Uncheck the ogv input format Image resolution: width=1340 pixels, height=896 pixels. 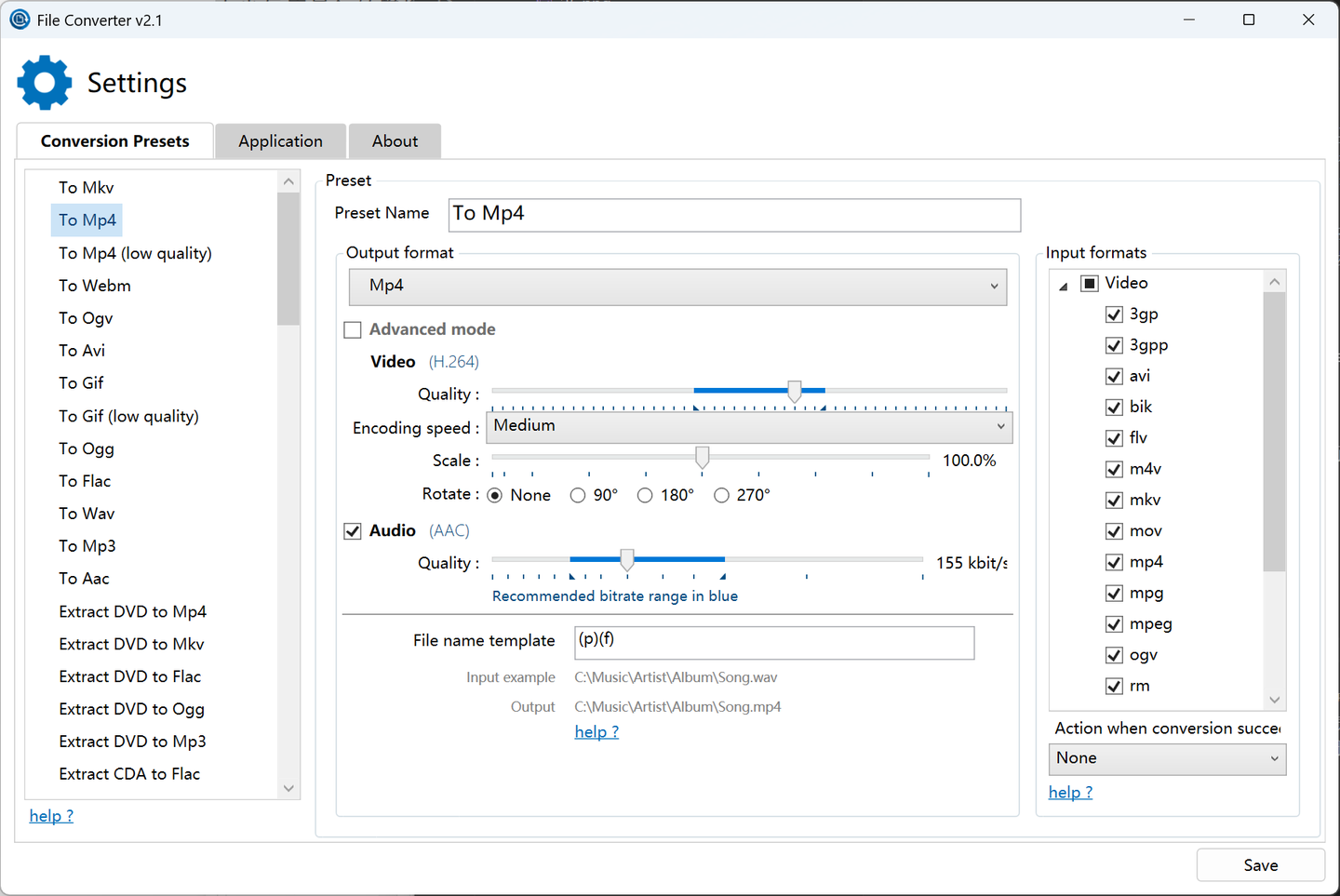[x=1114, y=655]
